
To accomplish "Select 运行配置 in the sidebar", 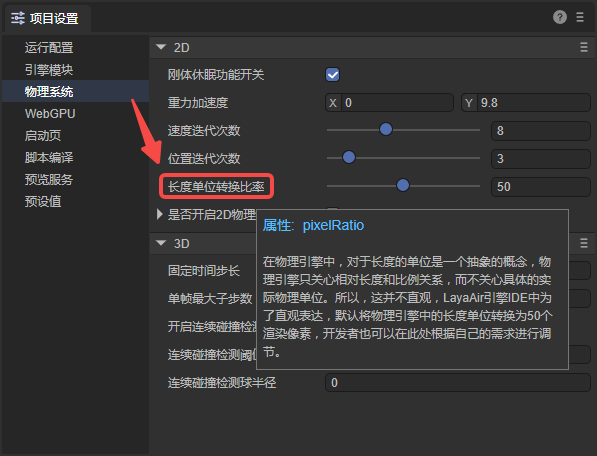I will click(49, 48).
